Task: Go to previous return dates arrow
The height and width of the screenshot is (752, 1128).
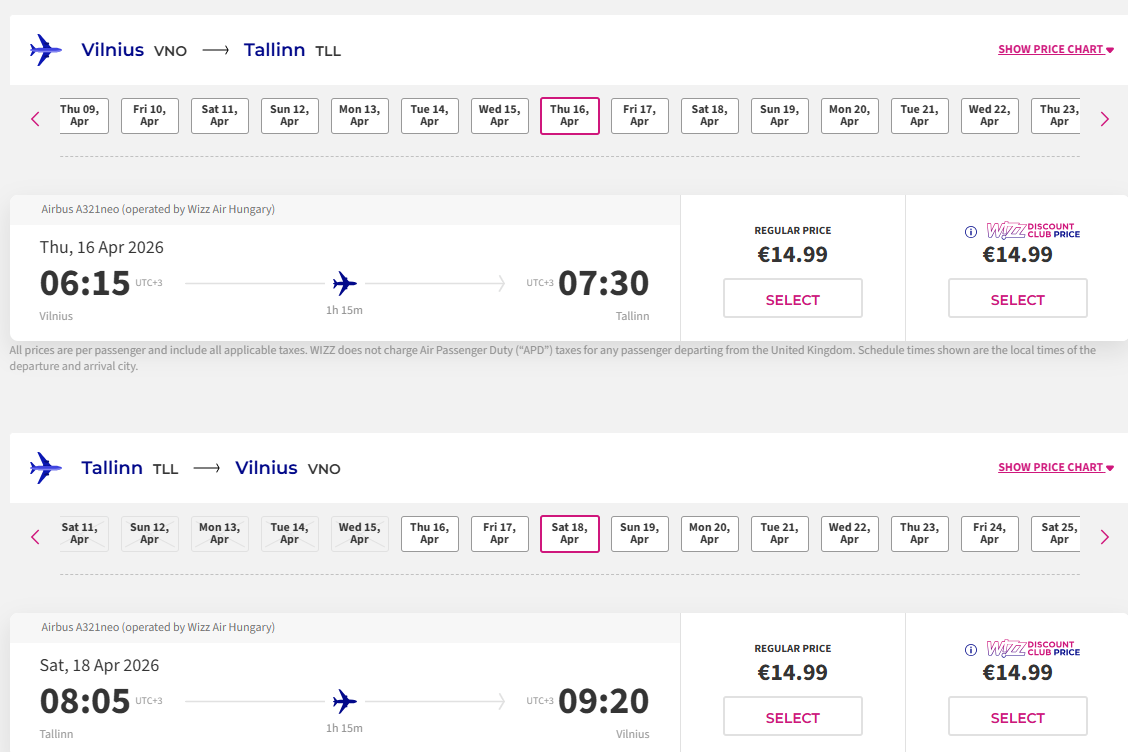Action: [x=35, y=537]
